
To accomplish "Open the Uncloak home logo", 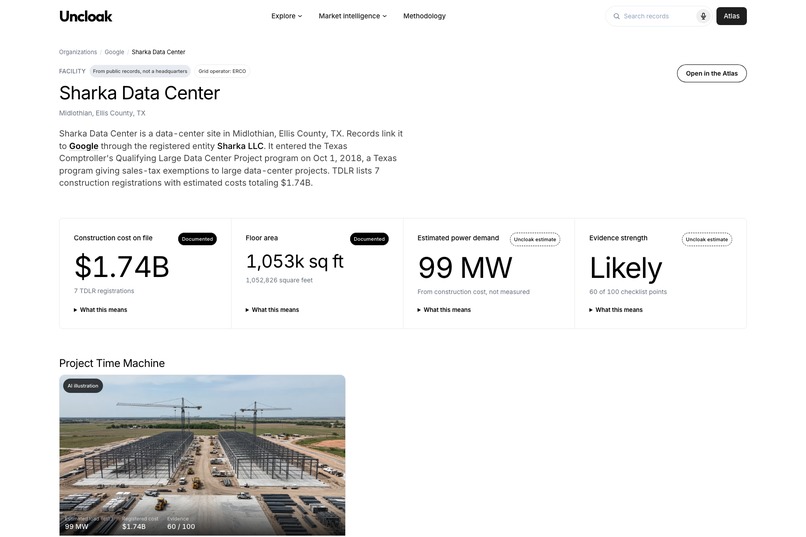I will 86,16.
